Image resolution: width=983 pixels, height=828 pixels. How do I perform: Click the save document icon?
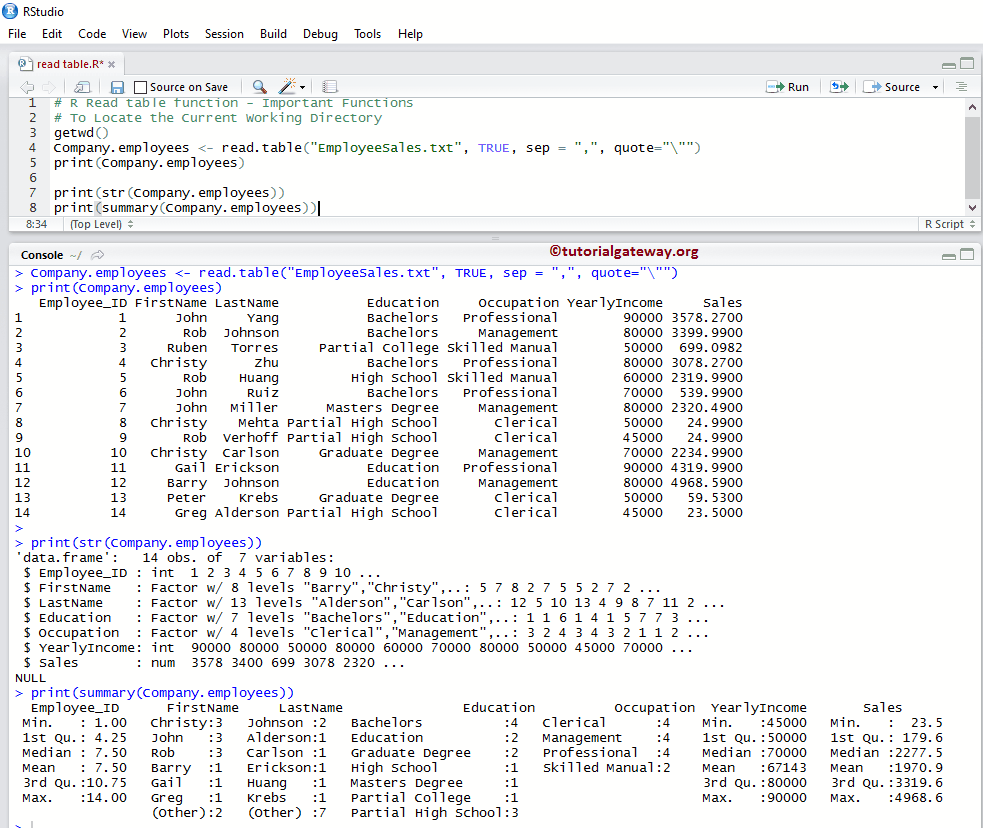(117, 87)
